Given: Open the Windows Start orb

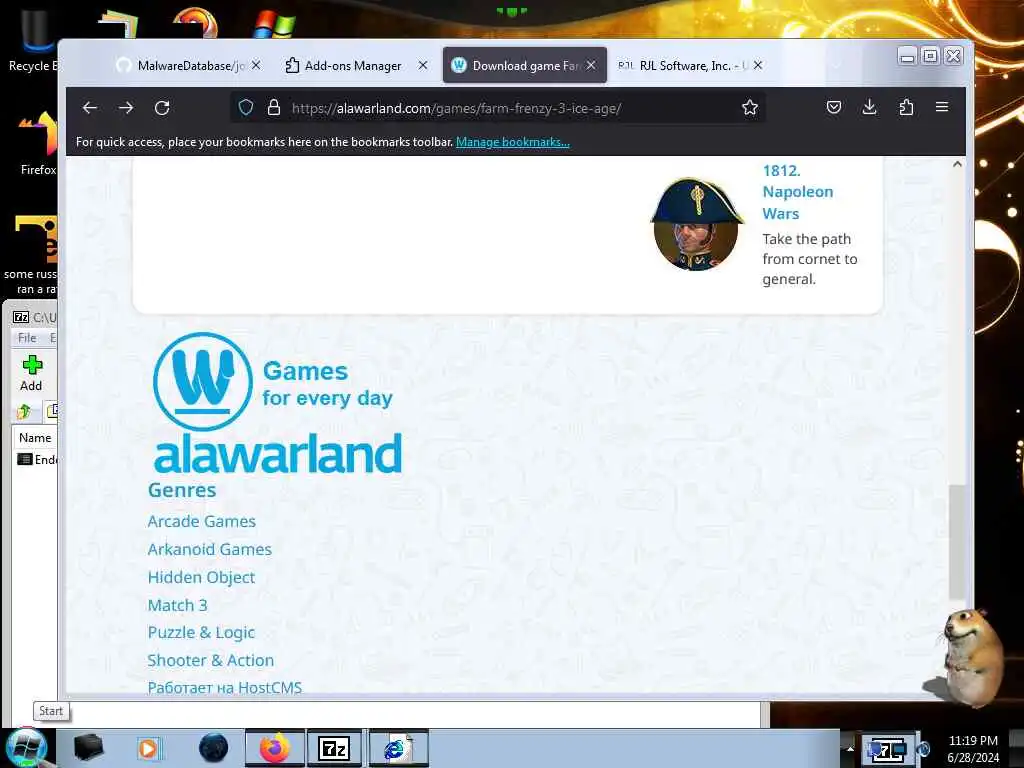Looking at the screenshot, I should 26,748.
